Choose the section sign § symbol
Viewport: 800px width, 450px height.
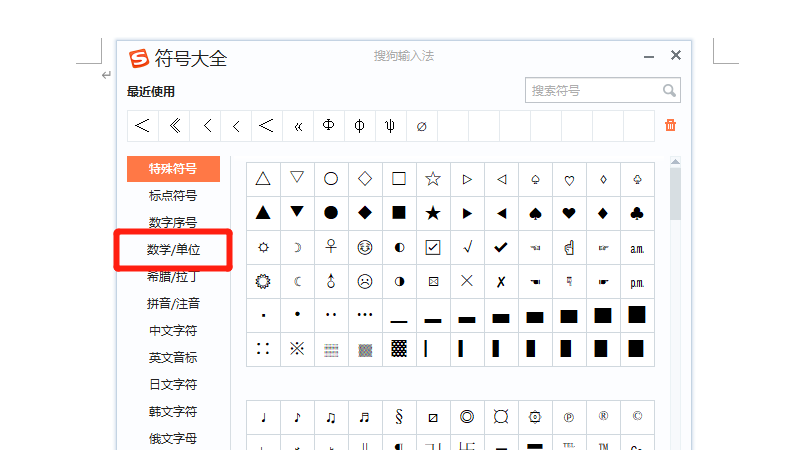(399, 417)
